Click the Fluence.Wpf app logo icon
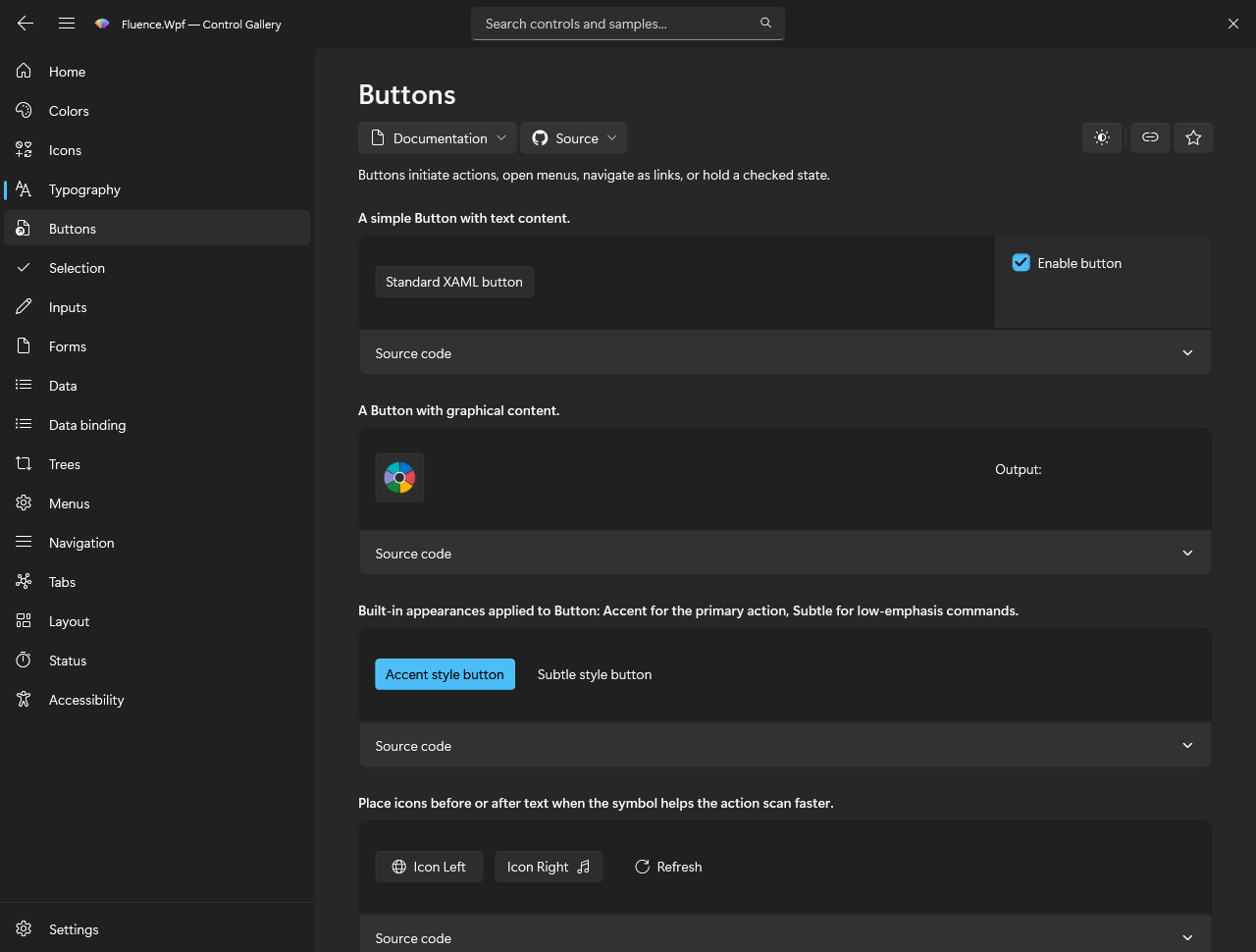This screenshot has width=1256, height=952. pos(102,24)
